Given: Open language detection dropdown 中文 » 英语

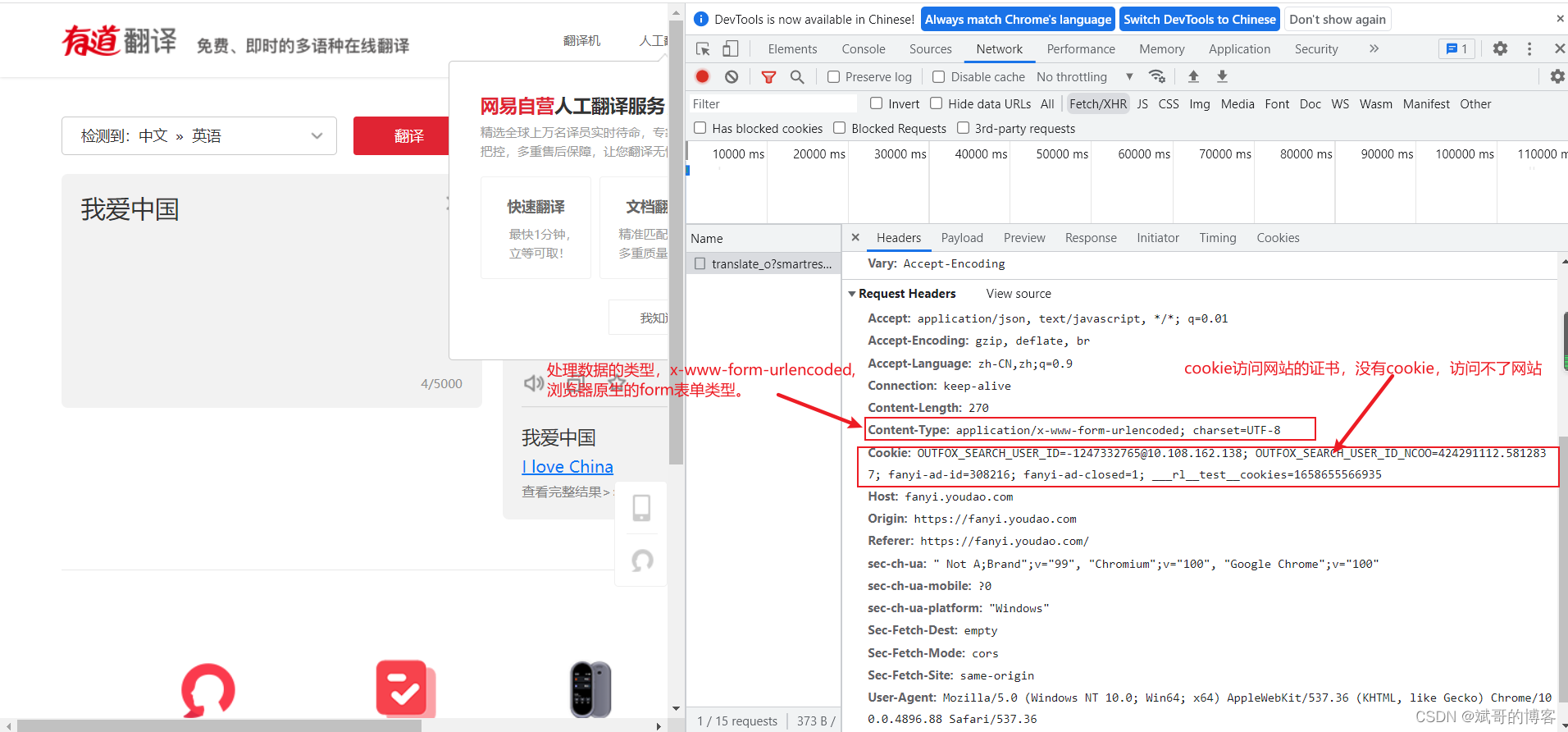Looking at the screenshot, I should [x=199, y=135].
